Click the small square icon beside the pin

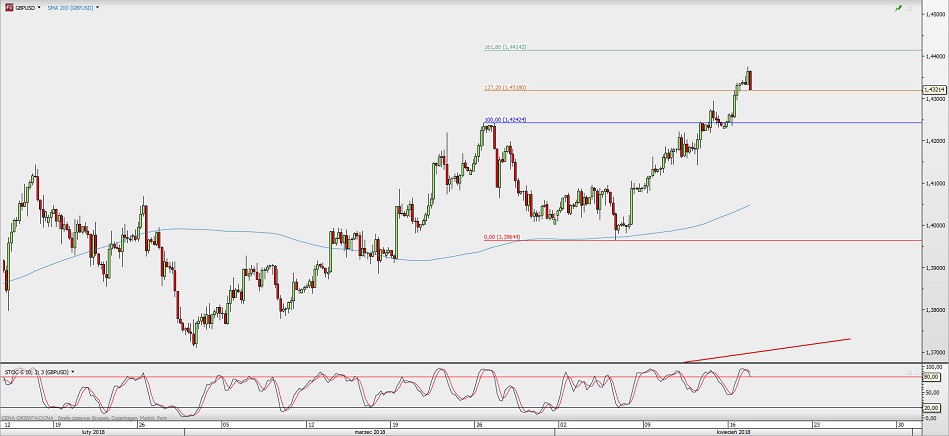[910, 8]
